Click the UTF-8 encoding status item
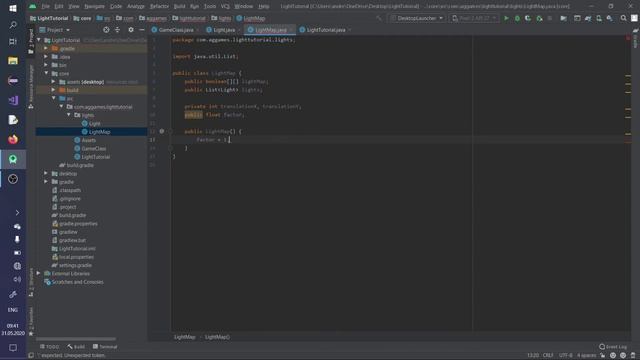 pos(565,356)
